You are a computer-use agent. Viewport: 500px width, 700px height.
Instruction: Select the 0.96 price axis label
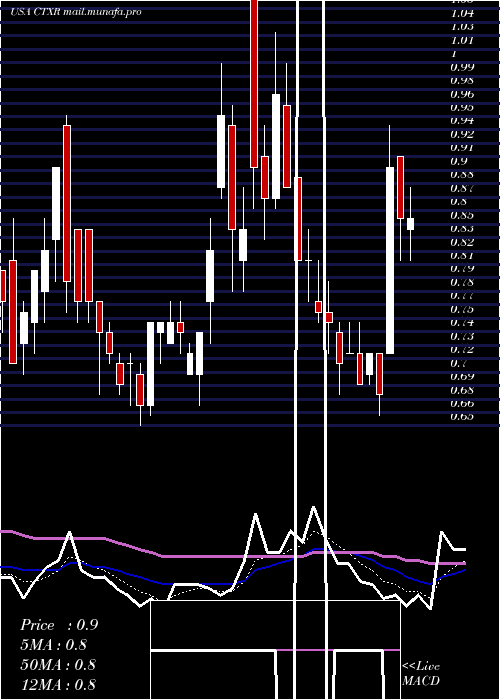462,94
